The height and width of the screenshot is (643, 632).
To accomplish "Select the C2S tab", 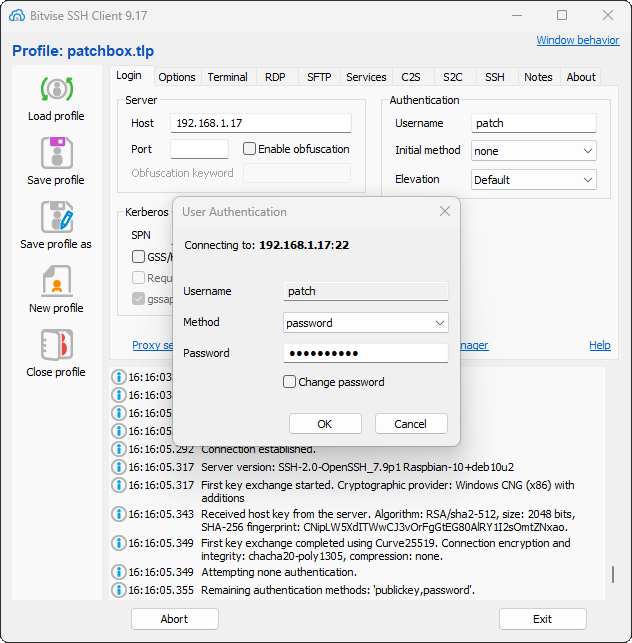I will pyautogui.click(x=411, y=77).
